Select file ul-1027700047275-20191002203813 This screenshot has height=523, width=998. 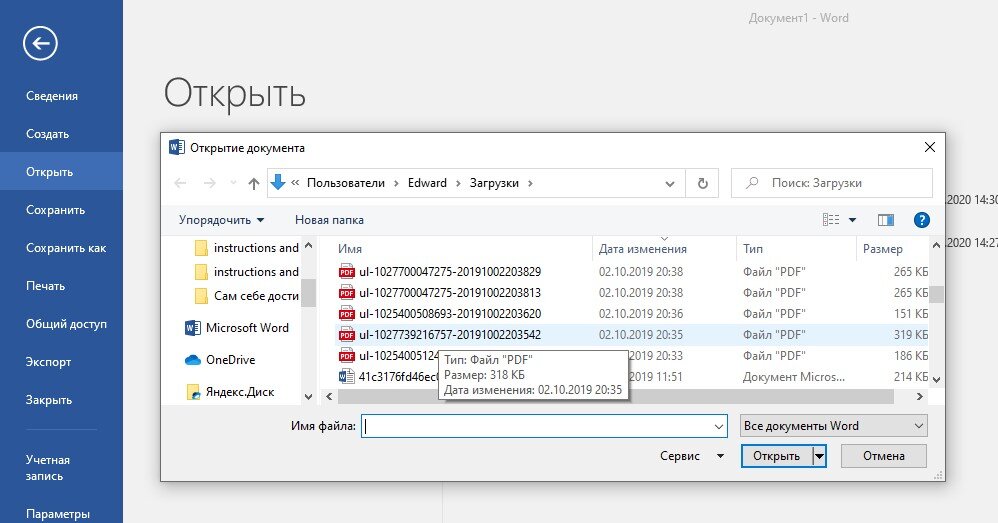[450, 293]
